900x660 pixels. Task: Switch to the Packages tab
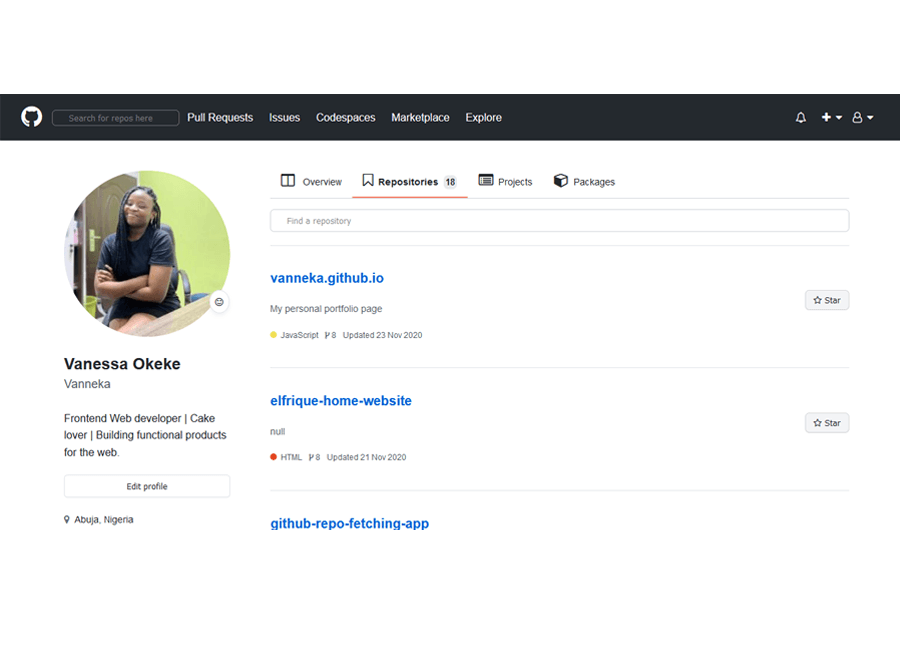584,181
